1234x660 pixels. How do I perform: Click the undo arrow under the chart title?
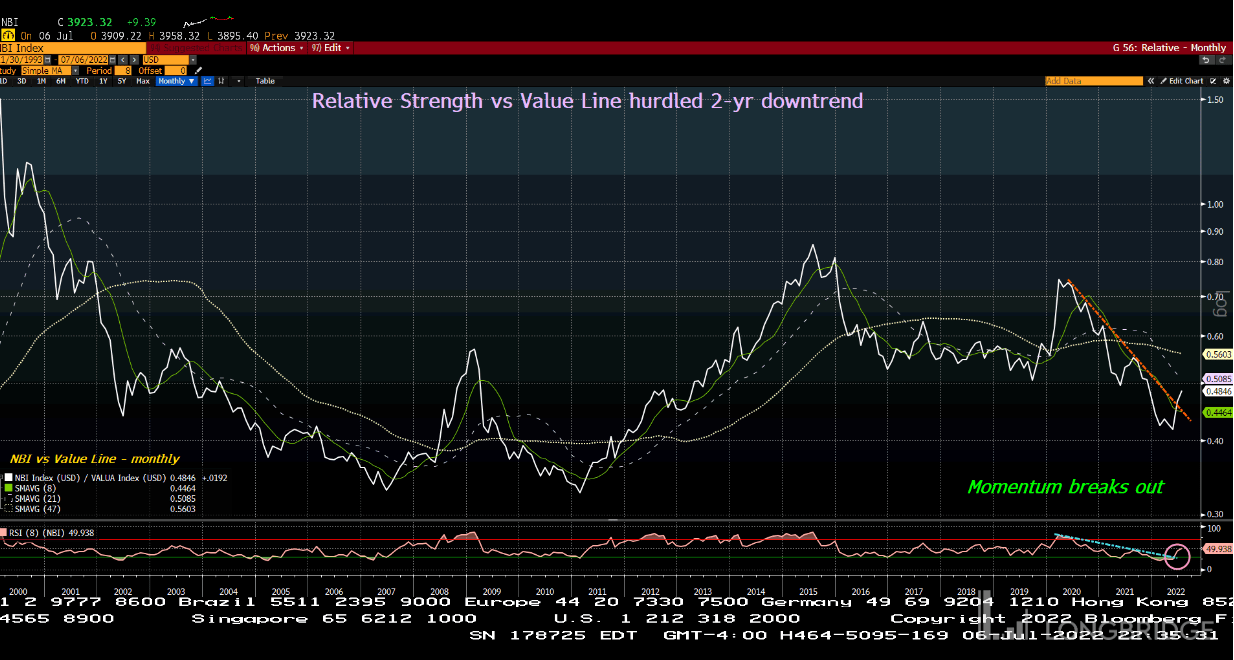pos(1206,60)
